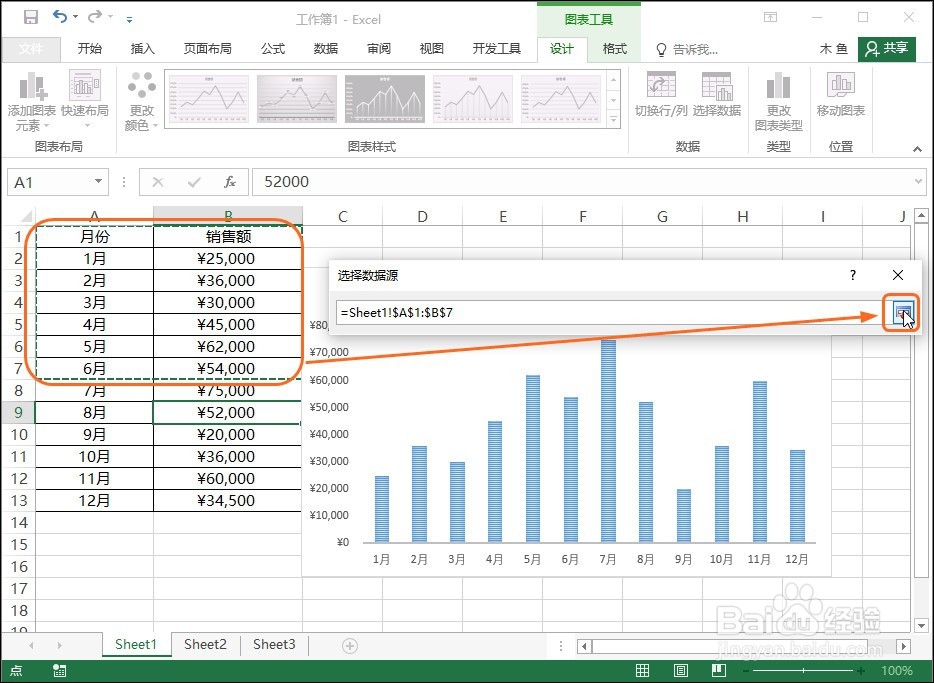This screenshot has width=934, height=683.
Task: Switch to Normal view in the status bar
Action: pyautogui.click(x=642, y=670)
